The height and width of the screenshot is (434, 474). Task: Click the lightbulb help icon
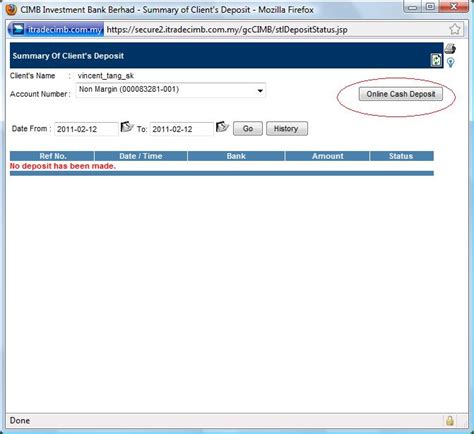coord(450,62)
